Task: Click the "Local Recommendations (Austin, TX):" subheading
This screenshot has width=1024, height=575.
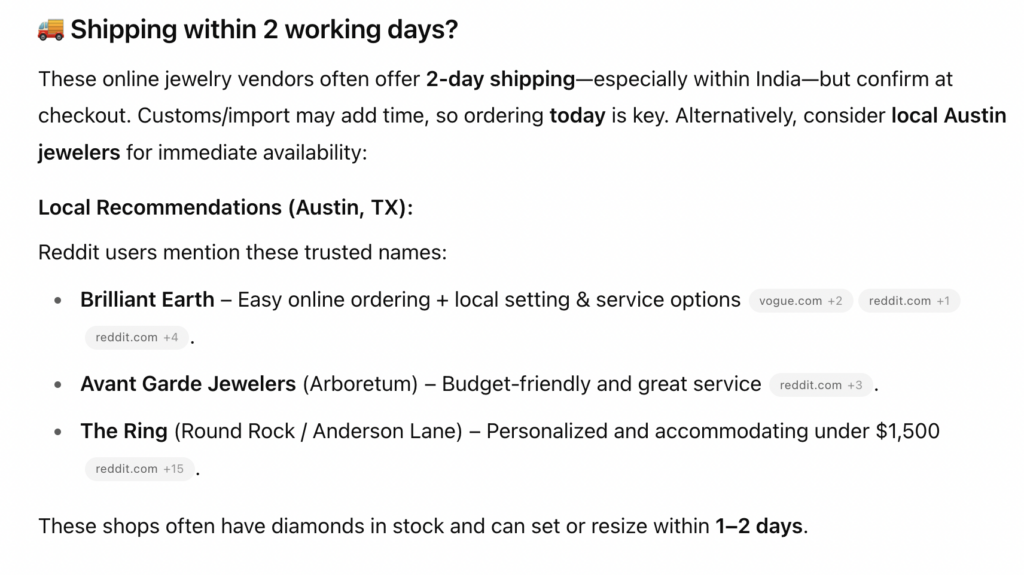Action: click(x=225, y=207)
